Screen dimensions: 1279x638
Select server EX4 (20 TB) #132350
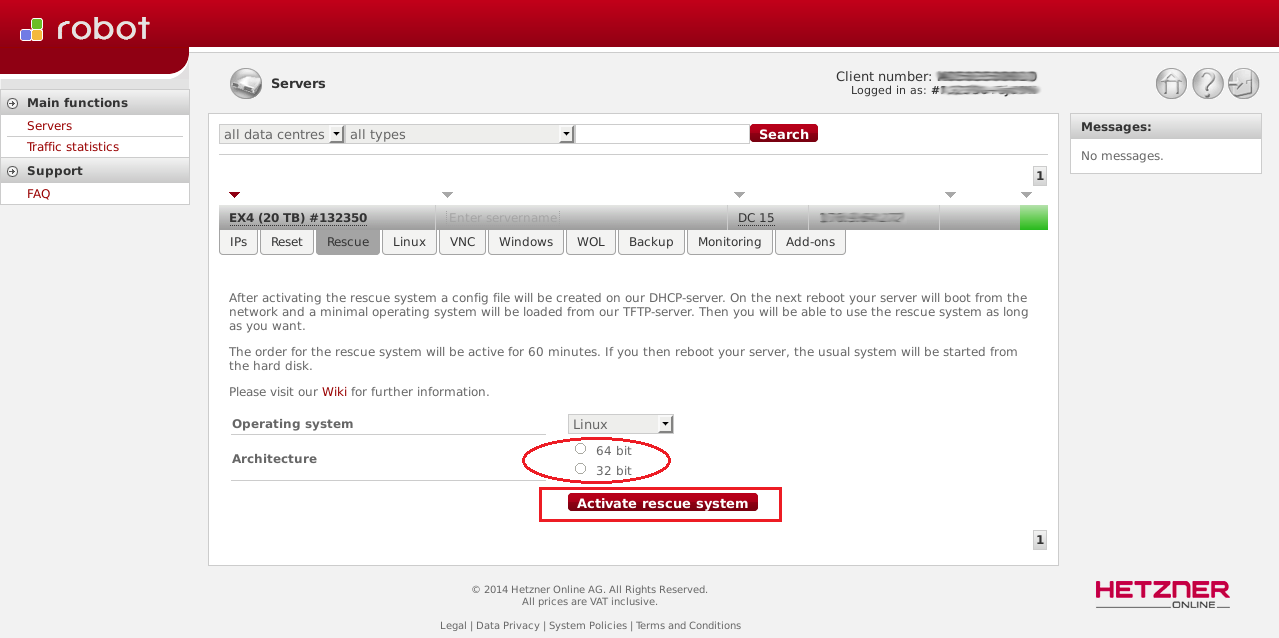tap(298, 217)
